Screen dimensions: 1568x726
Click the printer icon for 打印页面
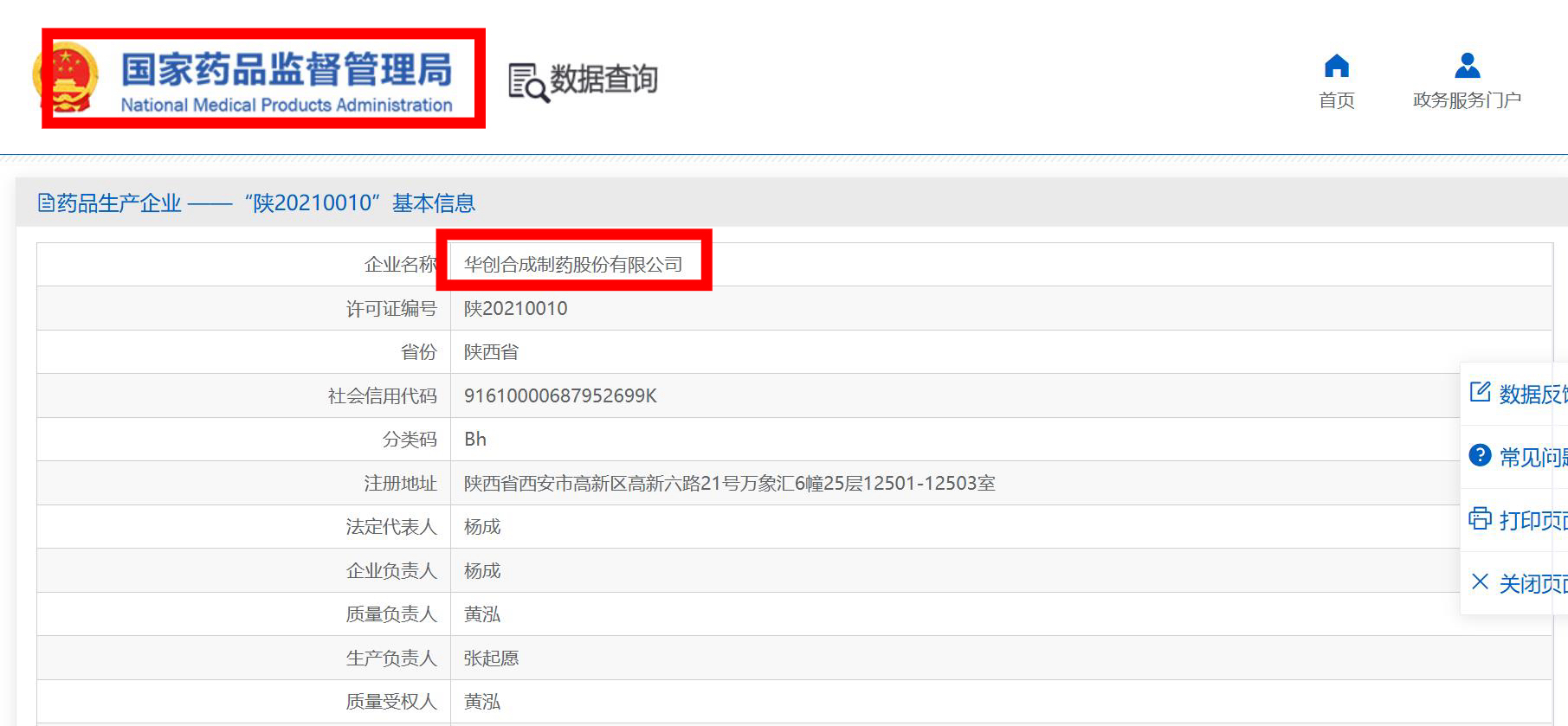click(1481, 518)
